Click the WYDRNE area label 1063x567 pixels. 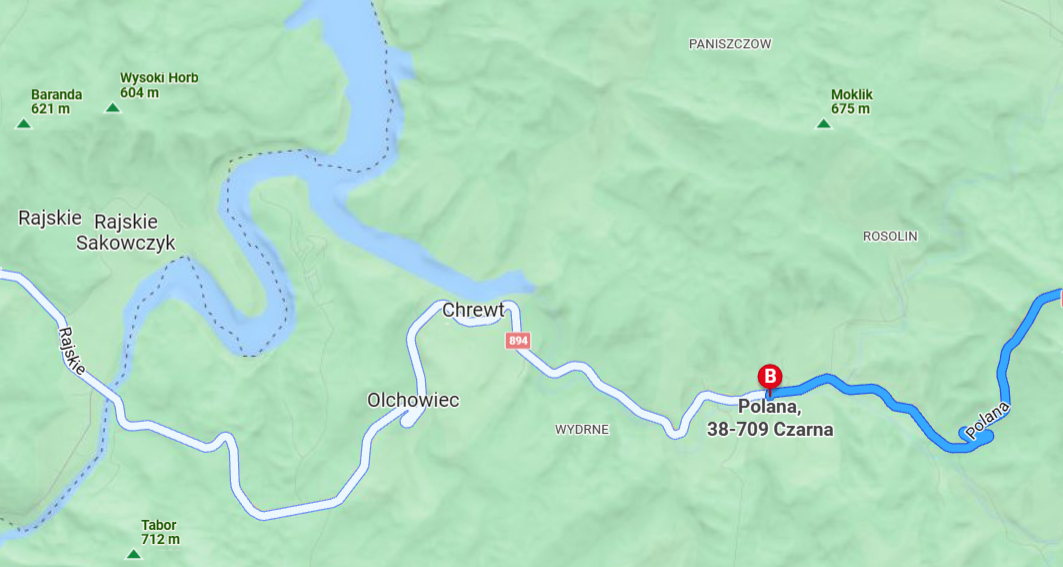[x=582, y=429]
